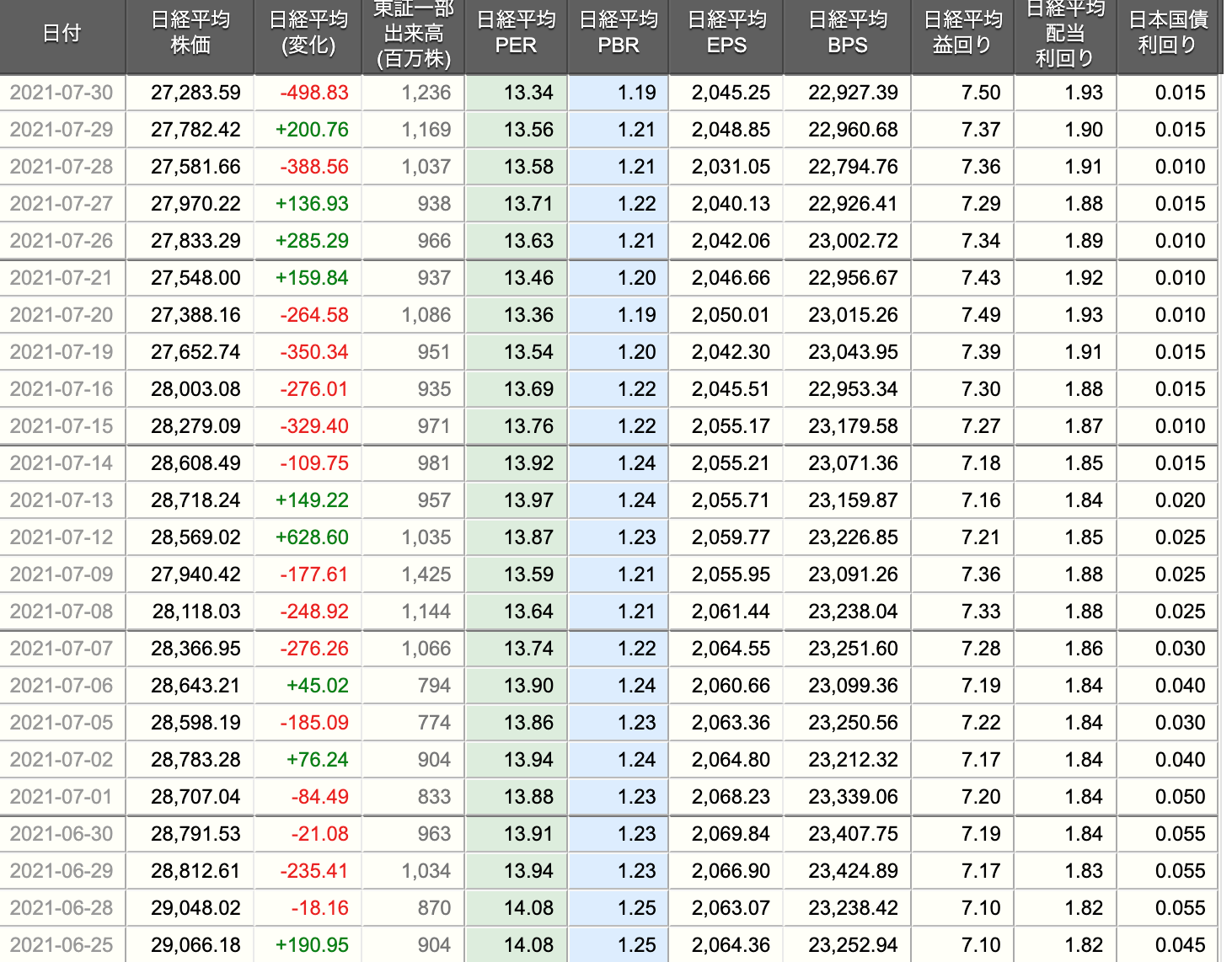Image resolution: width=1232 pixels, height=962 pixels.
Task: Click the 日経平均BPS column header
Action: coord(847,34)
